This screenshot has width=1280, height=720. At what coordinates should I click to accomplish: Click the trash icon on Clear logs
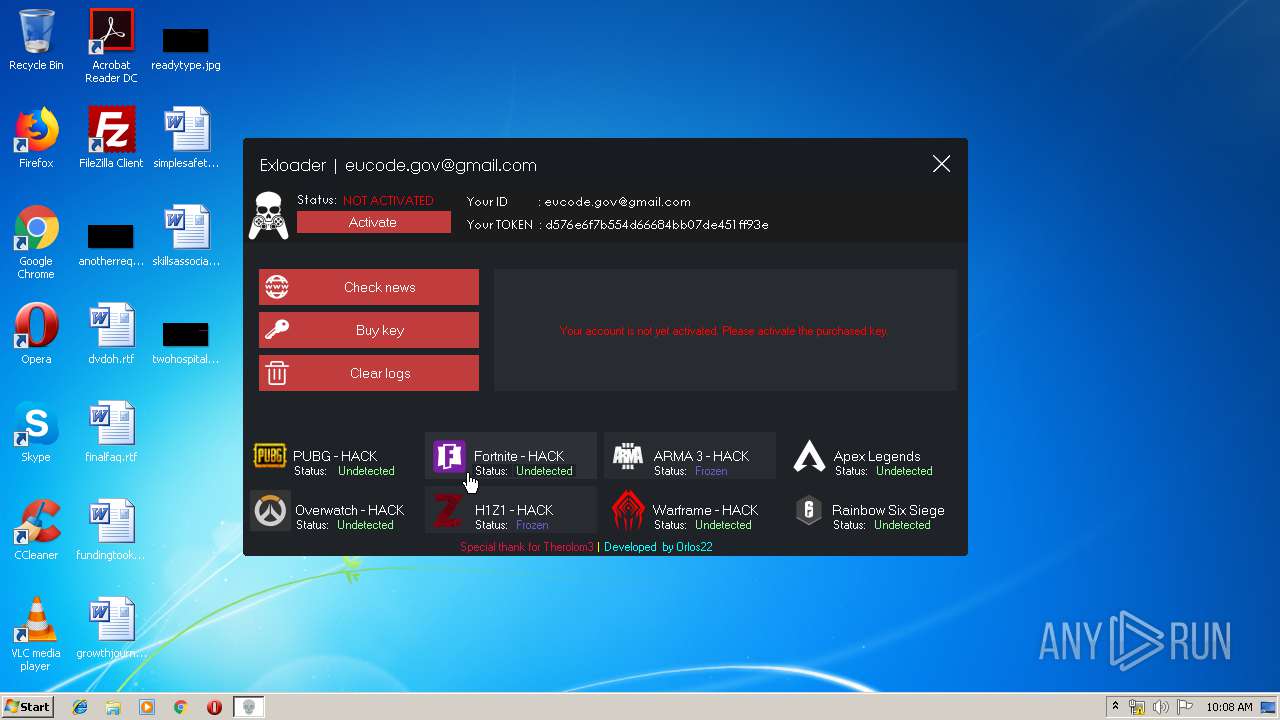277,373
